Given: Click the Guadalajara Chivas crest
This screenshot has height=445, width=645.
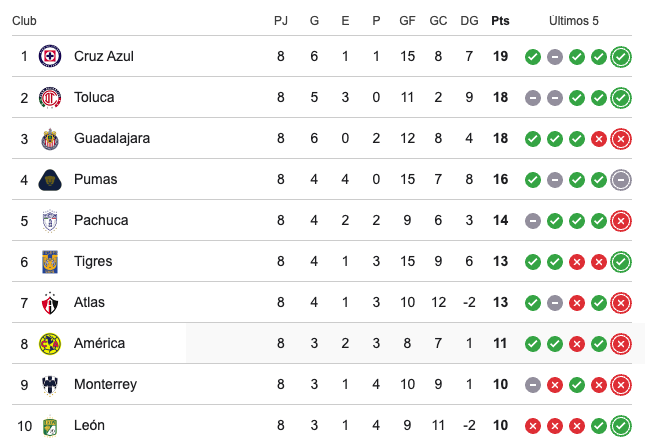Looking at the screenshot, I should (x=49, y=138).
